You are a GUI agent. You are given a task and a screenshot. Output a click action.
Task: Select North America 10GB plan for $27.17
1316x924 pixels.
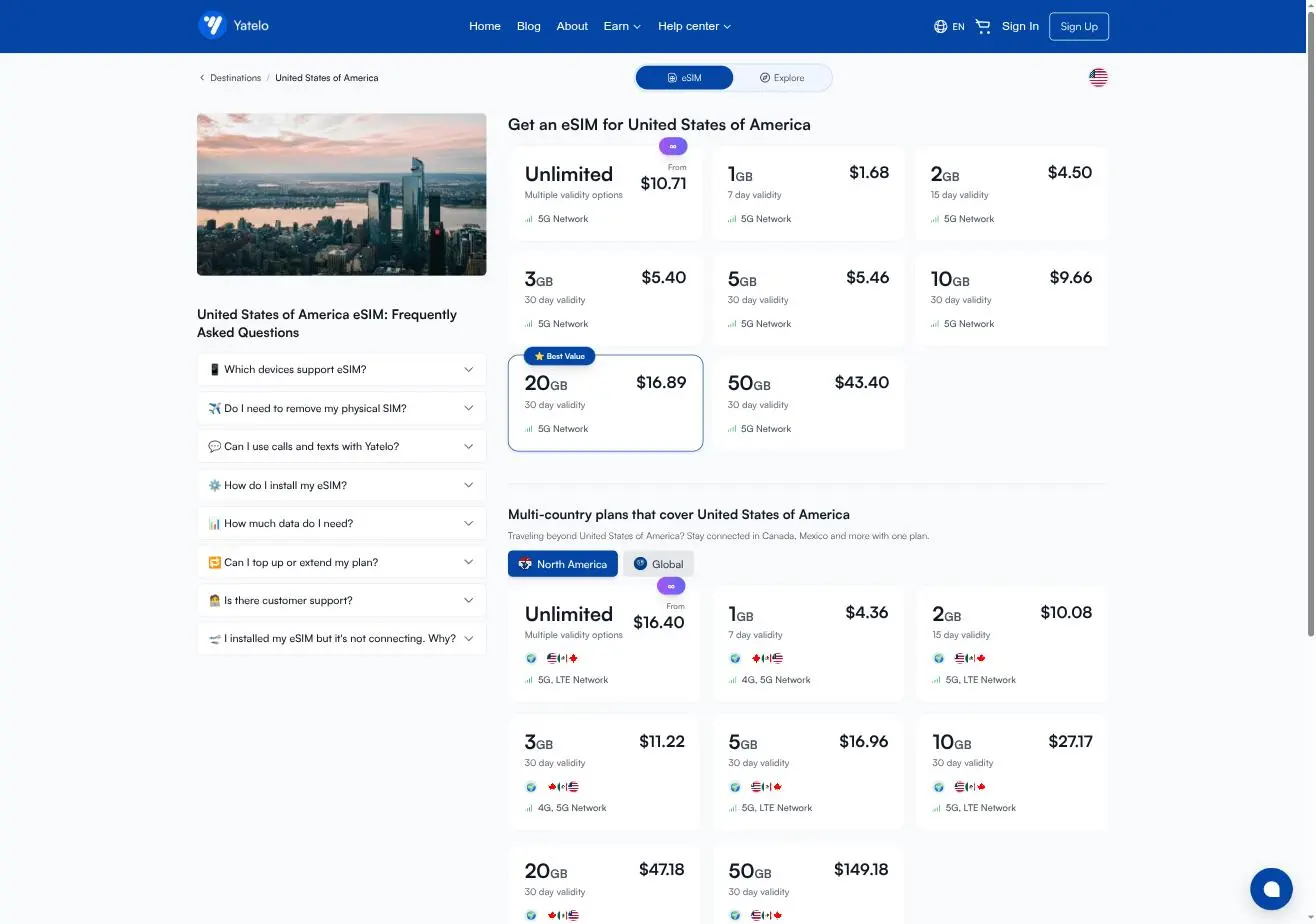[x=1011, y=773]
